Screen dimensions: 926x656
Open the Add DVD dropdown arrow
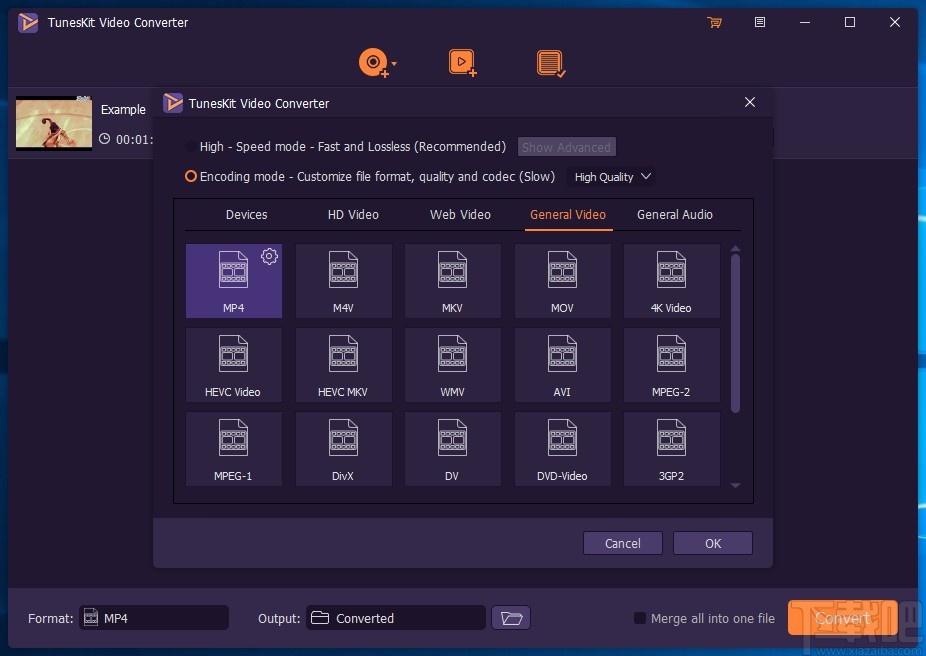point(394,63)
